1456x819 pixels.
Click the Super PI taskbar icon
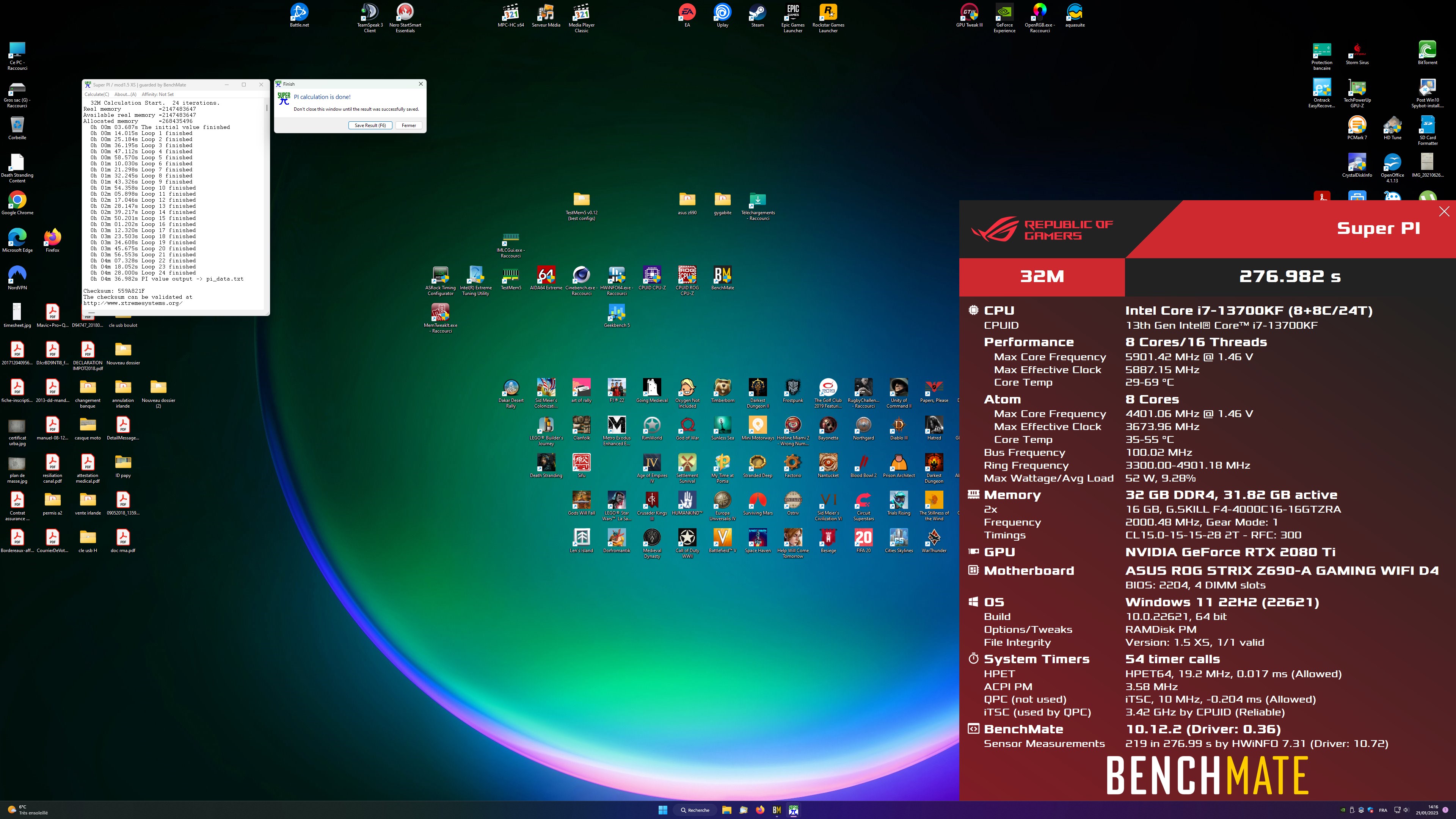(x=794, y=810)
